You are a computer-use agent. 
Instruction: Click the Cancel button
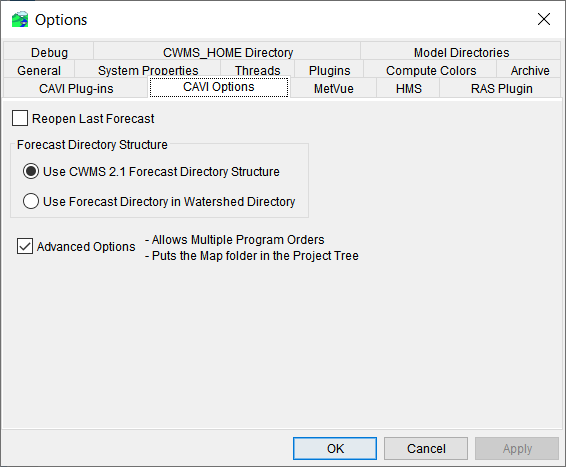426,449
